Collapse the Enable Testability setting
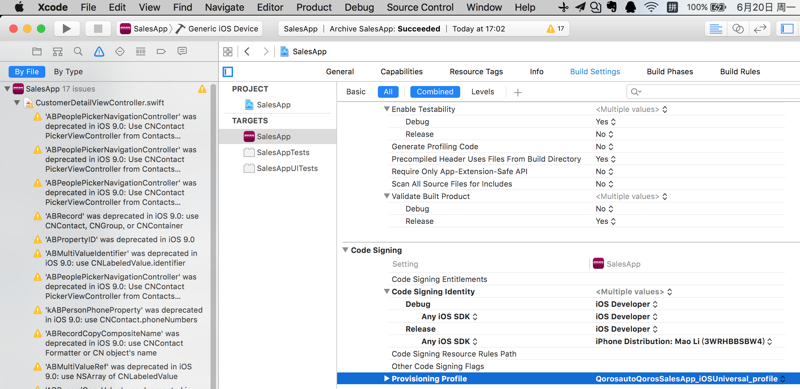The image size is (800, 389). pyautogui.click(x=387, y=109)
